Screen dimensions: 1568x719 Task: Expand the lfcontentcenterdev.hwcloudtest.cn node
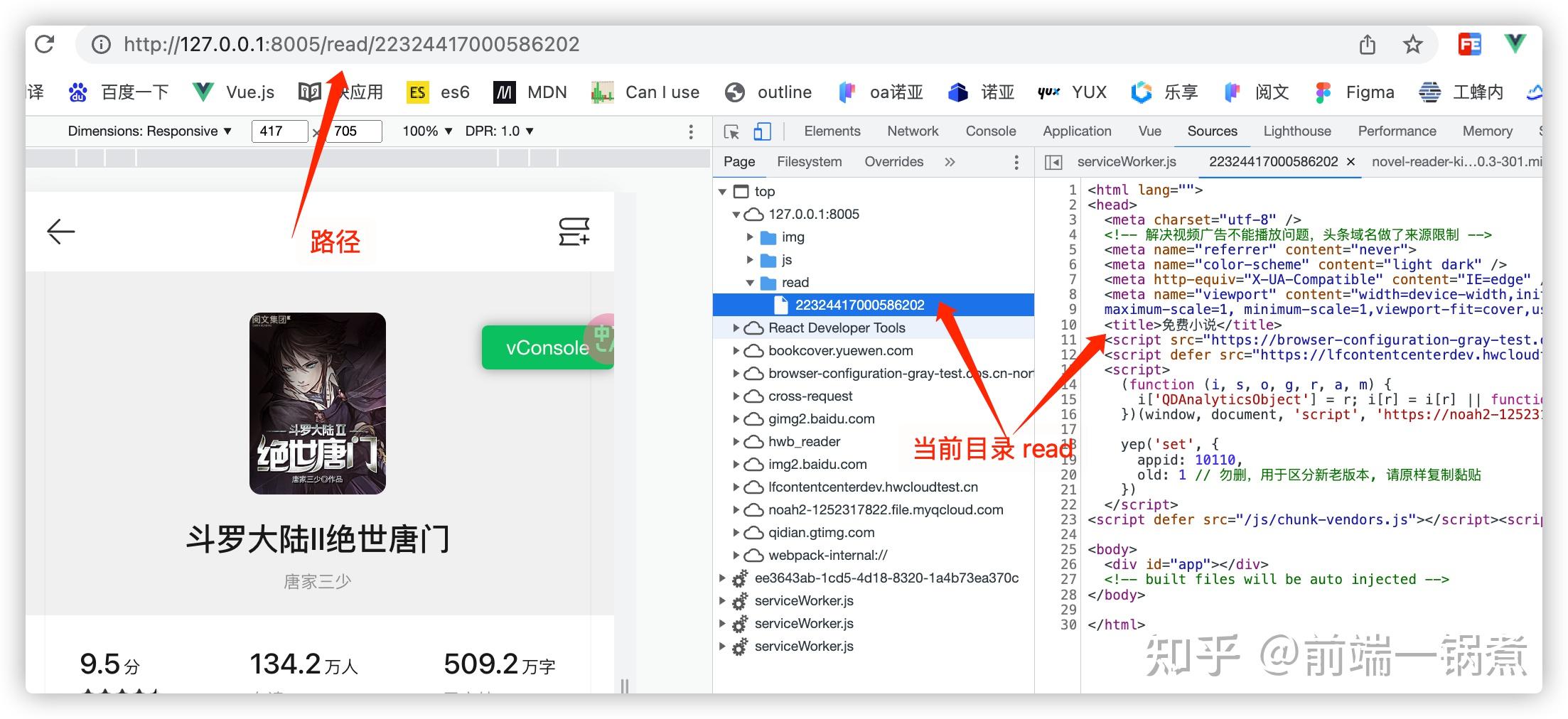tap(736, 487)
